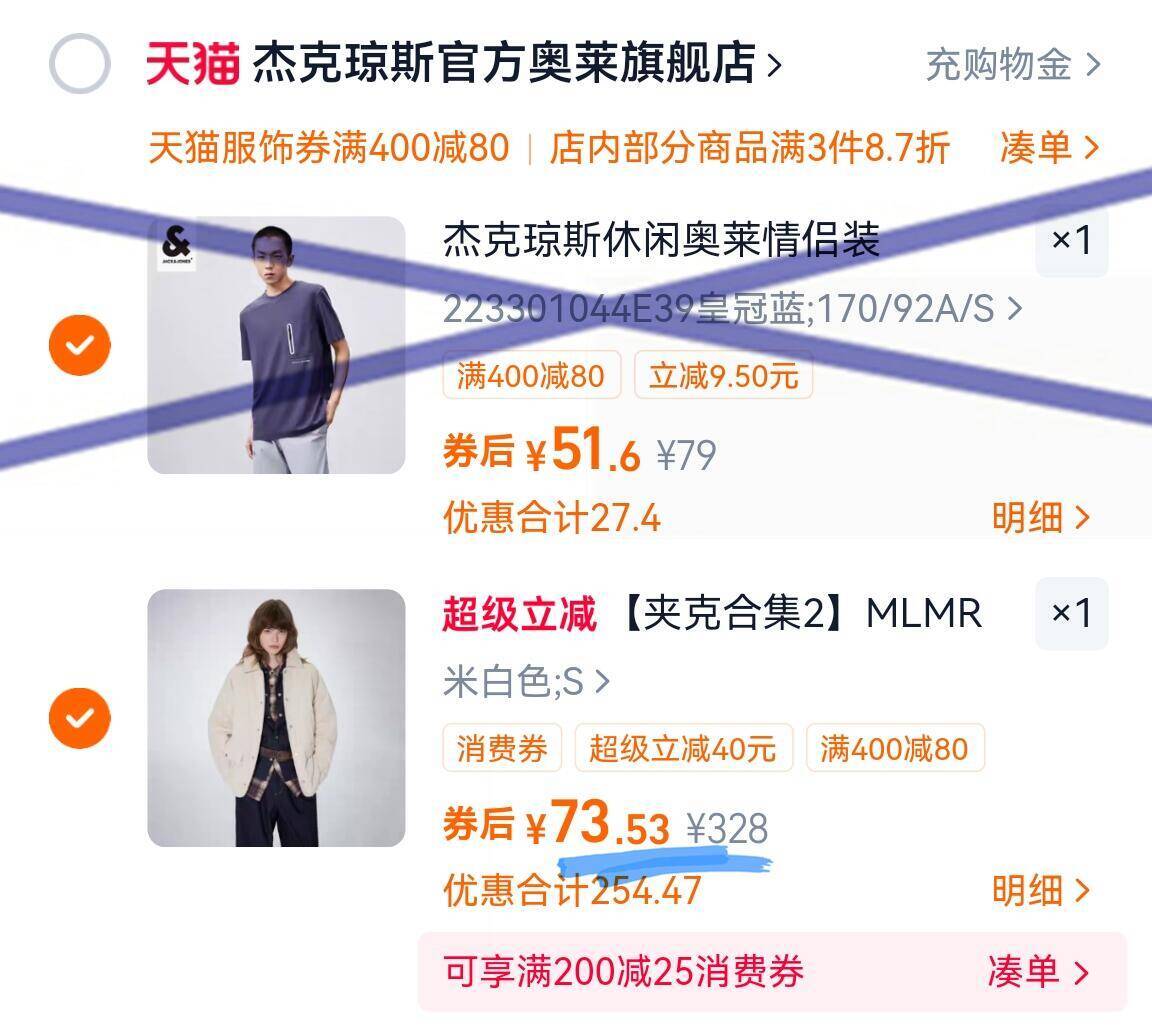This screenshot has height=1030, width=1152.
Task: Uncheck the 杰克琼斯休闲奥莱情侣装 T-shirt item
Action: 79,345
